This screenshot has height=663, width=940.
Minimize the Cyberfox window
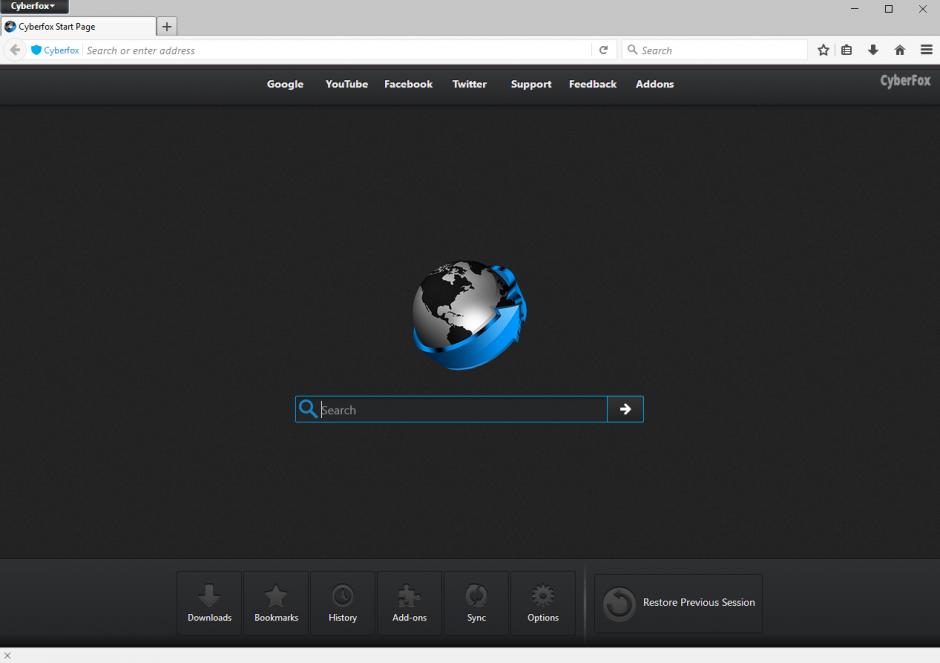point(855,8)
